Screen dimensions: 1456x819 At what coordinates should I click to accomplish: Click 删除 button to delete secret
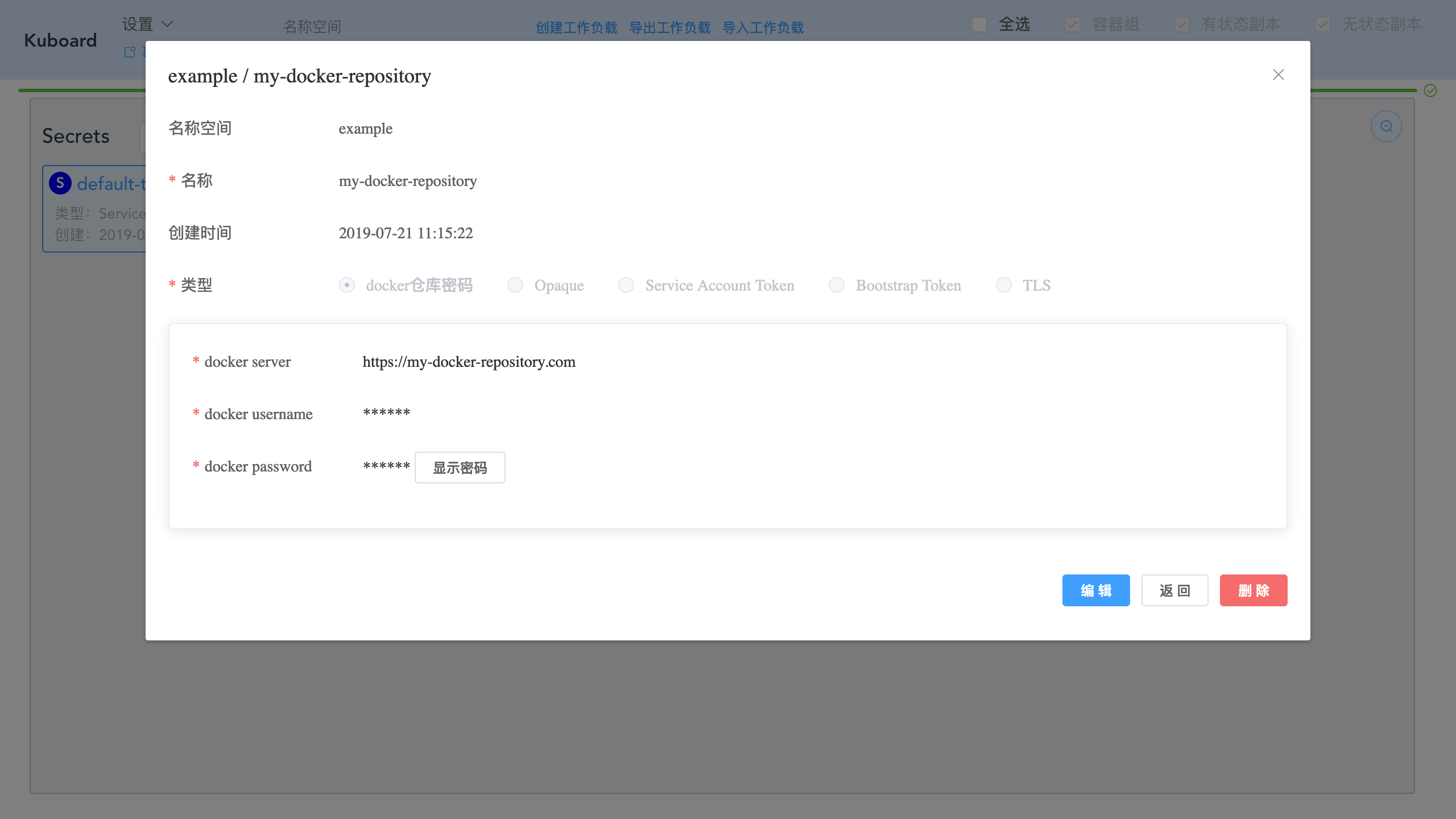(1253, 590)
